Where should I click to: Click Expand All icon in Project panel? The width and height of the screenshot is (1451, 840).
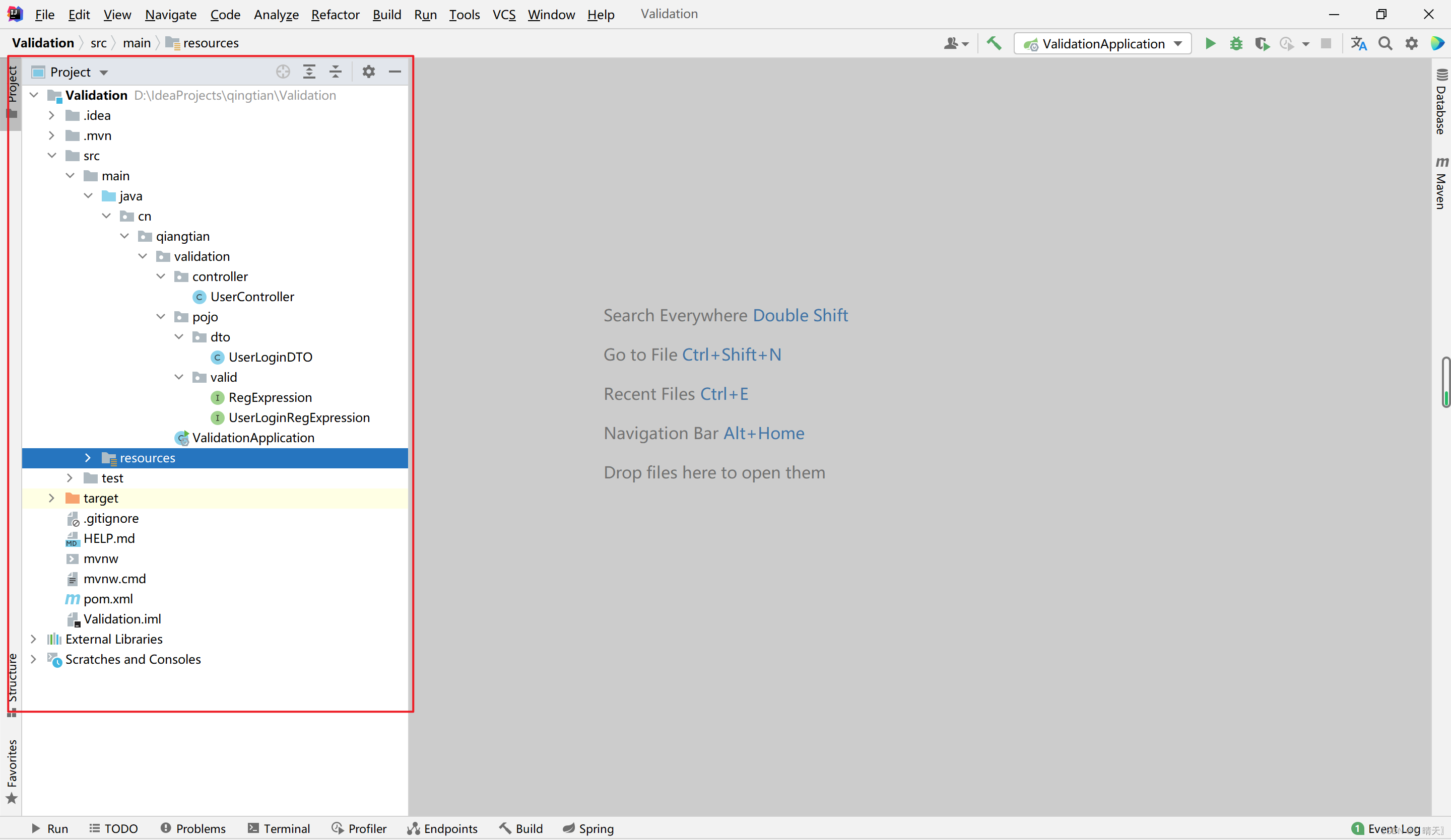click(309, 72)
